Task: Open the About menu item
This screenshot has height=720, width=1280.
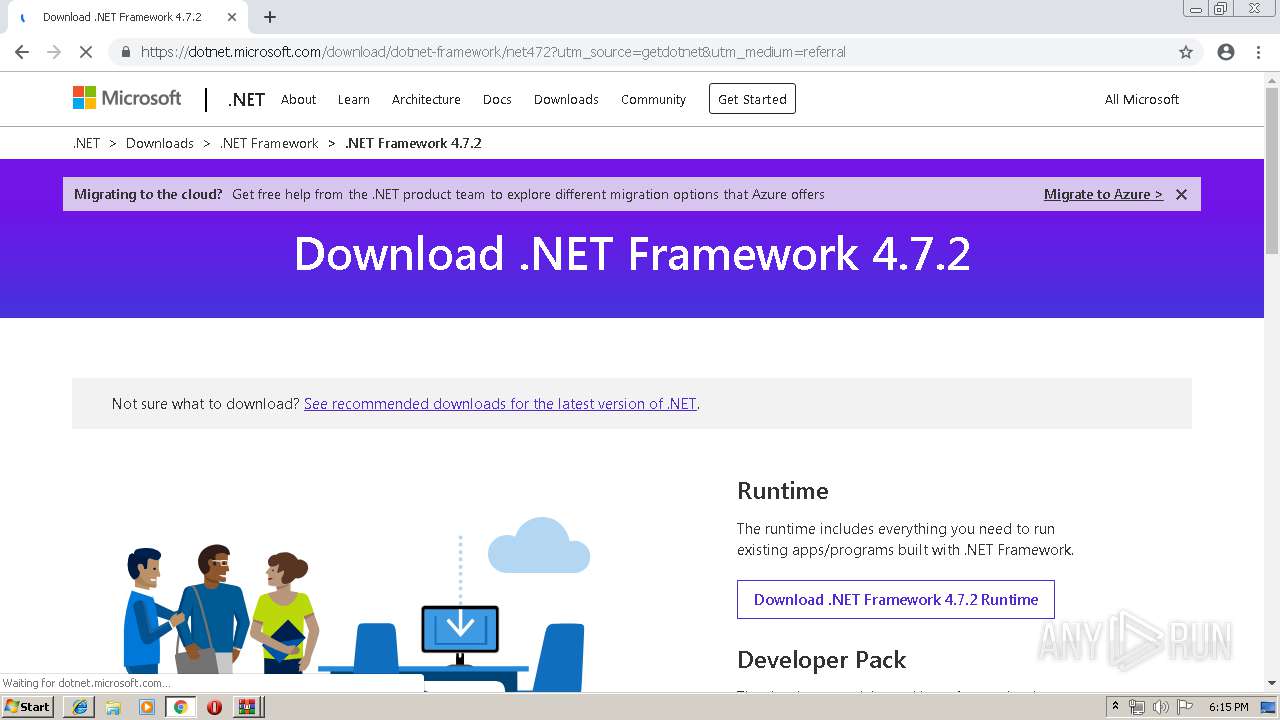Action: [298, 99]
